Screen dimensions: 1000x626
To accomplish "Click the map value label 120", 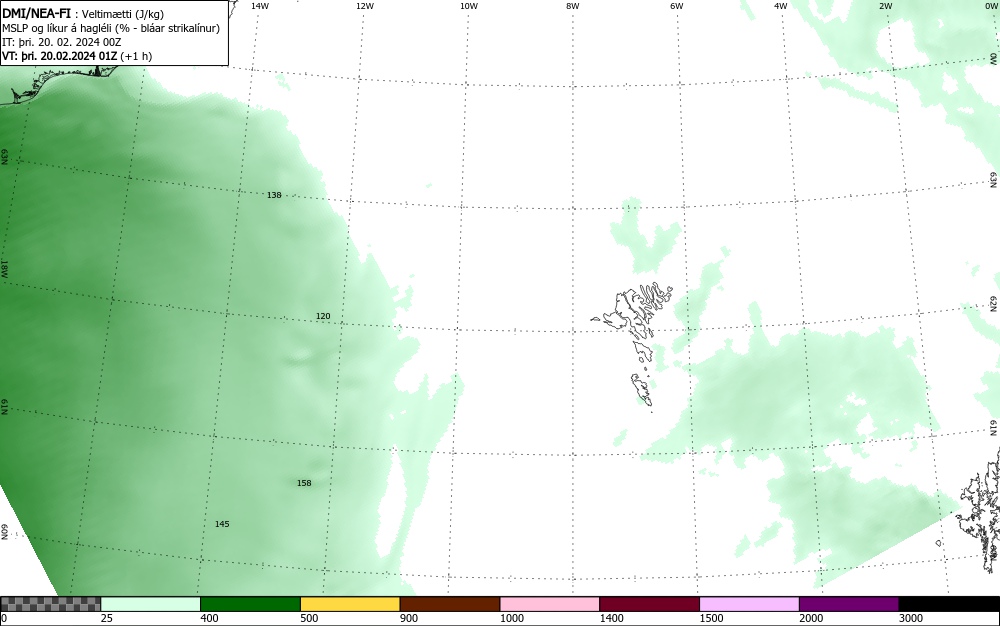I will [323, 316].
